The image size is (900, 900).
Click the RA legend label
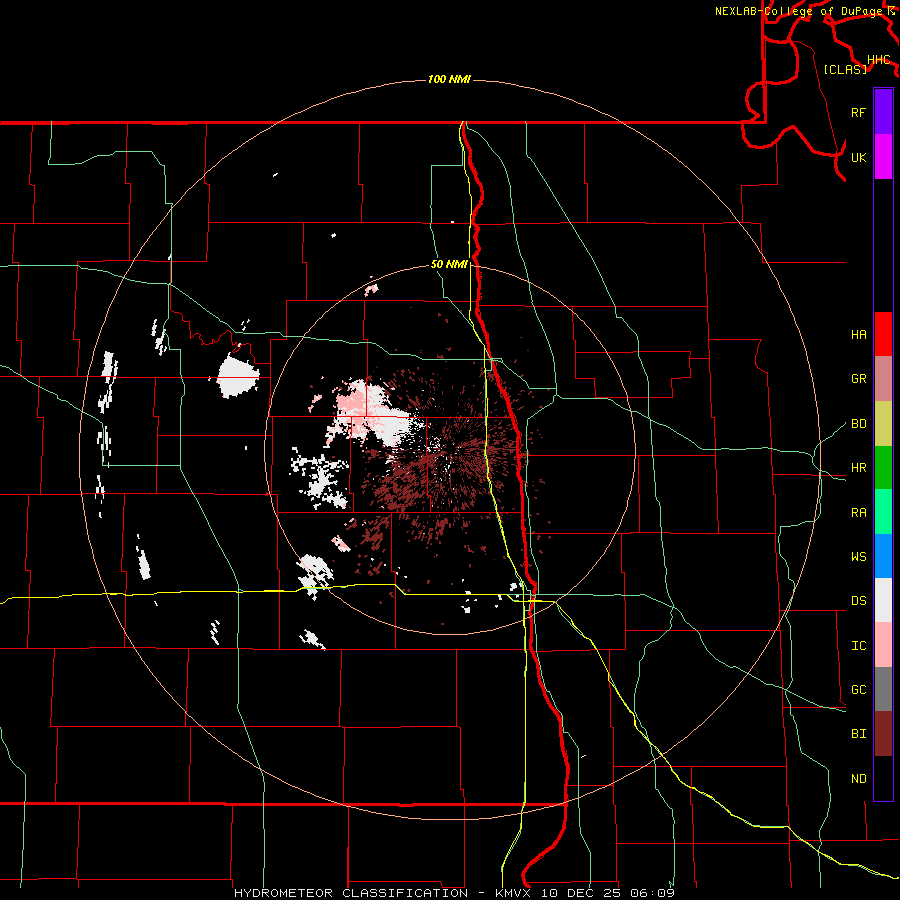click(859, 513)
